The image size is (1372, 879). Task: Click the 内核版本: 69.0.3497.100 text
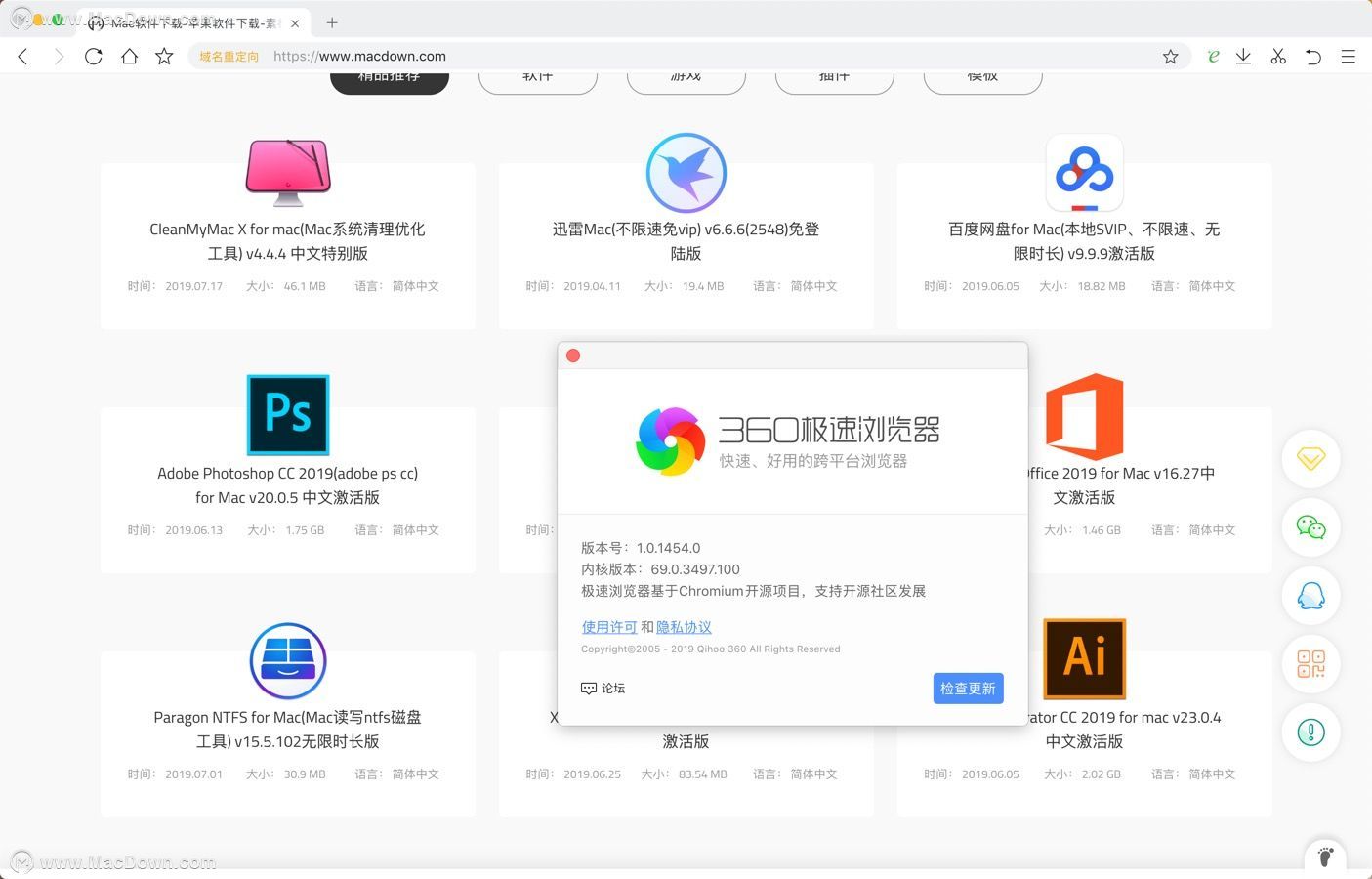(660, 569)
